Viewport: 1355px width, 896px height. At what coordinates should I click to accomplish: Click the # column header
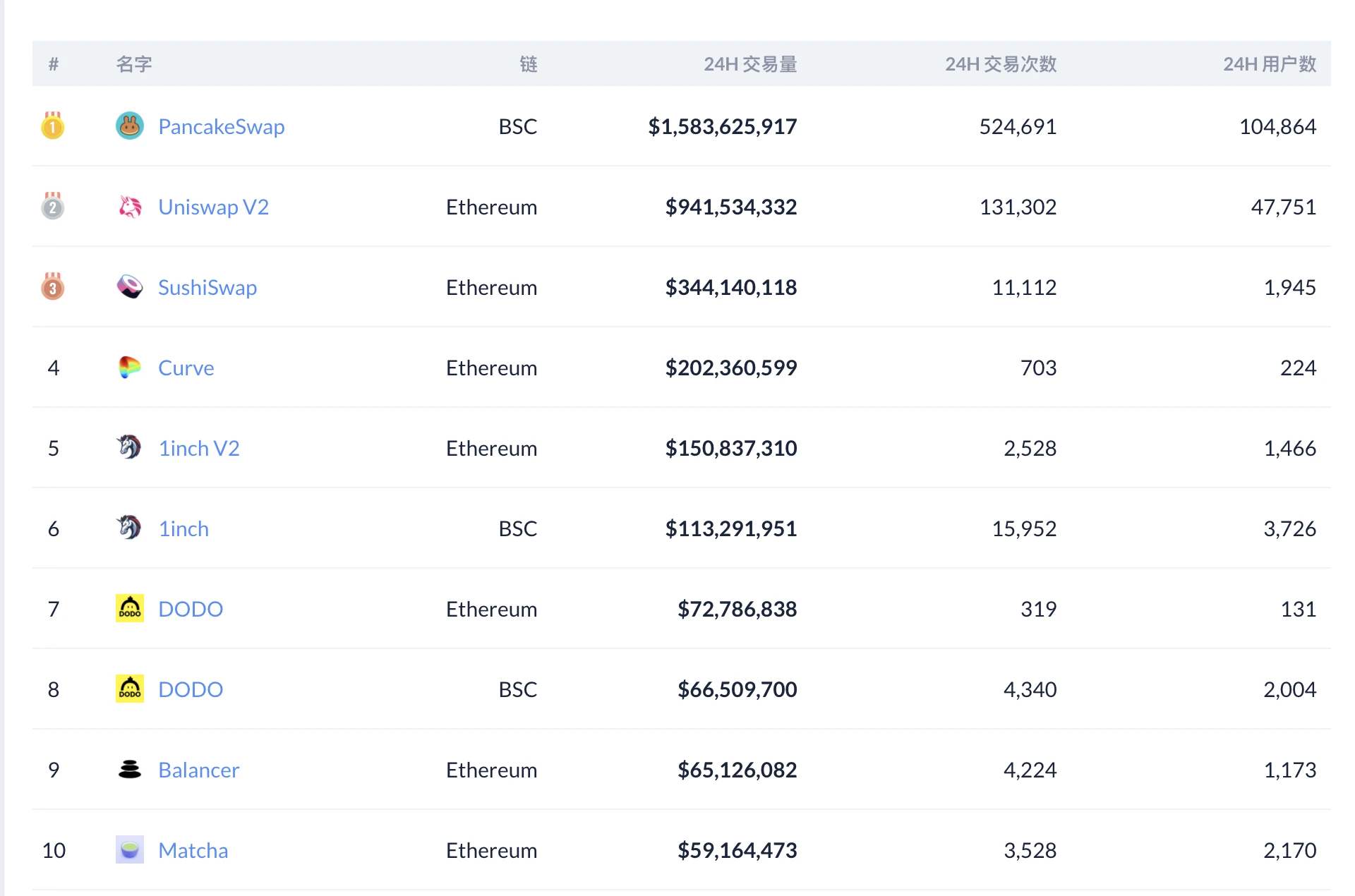point(54,64)
